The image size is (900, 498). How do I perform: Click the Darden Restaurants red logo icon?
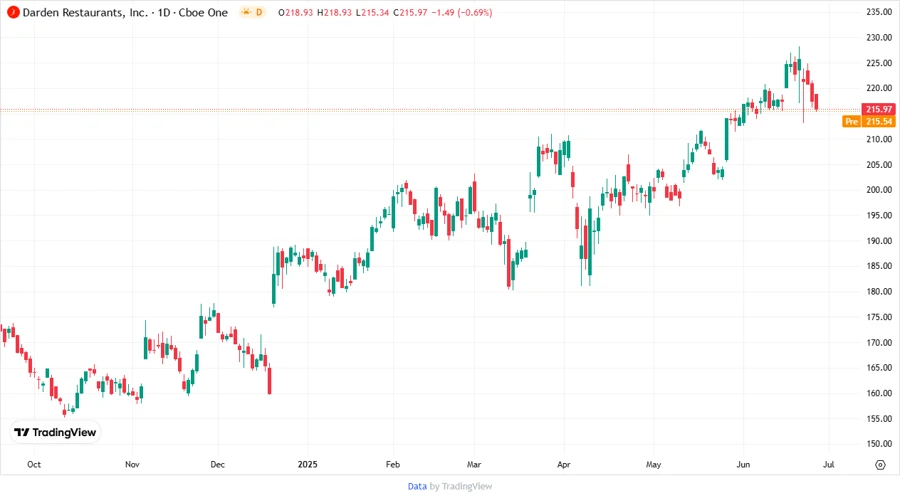coord(13,12)
